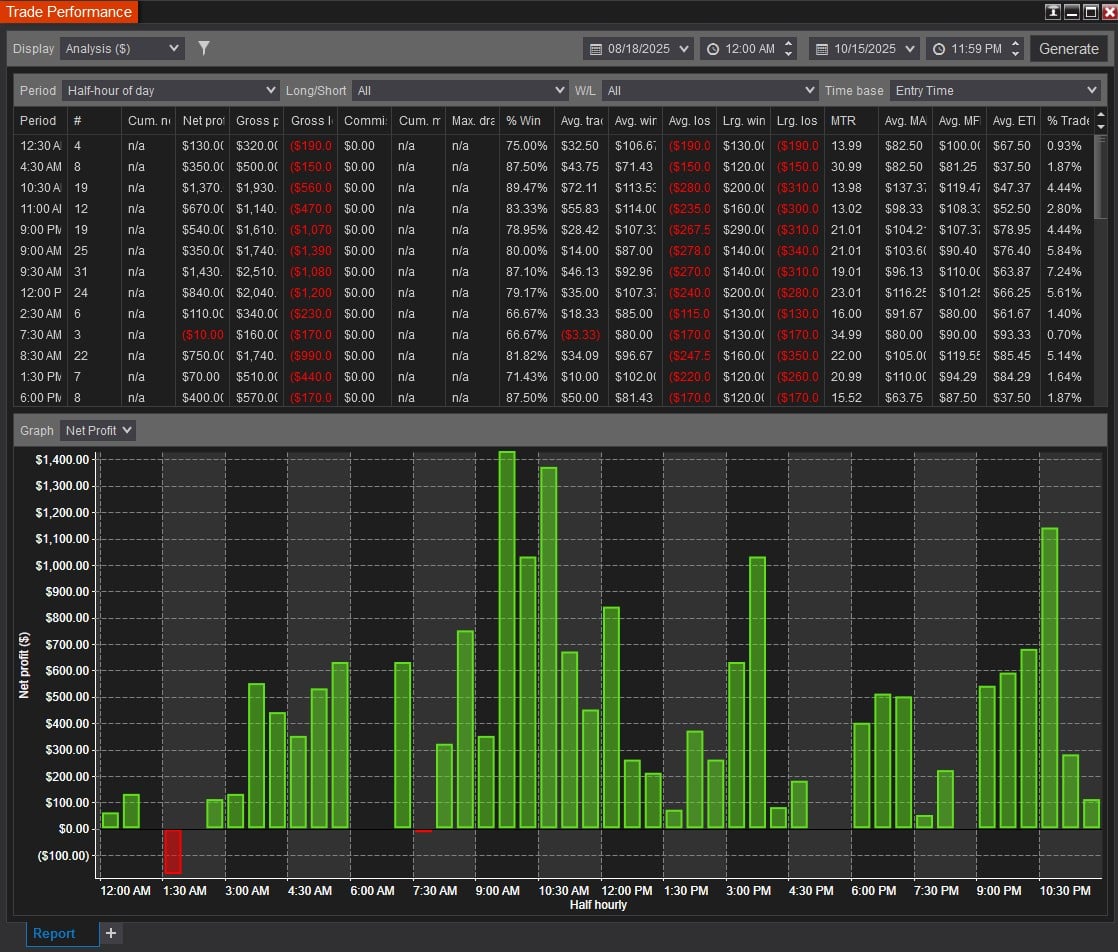
Task: Increment the 12:00 AM start time
Action: pos(789,43)
